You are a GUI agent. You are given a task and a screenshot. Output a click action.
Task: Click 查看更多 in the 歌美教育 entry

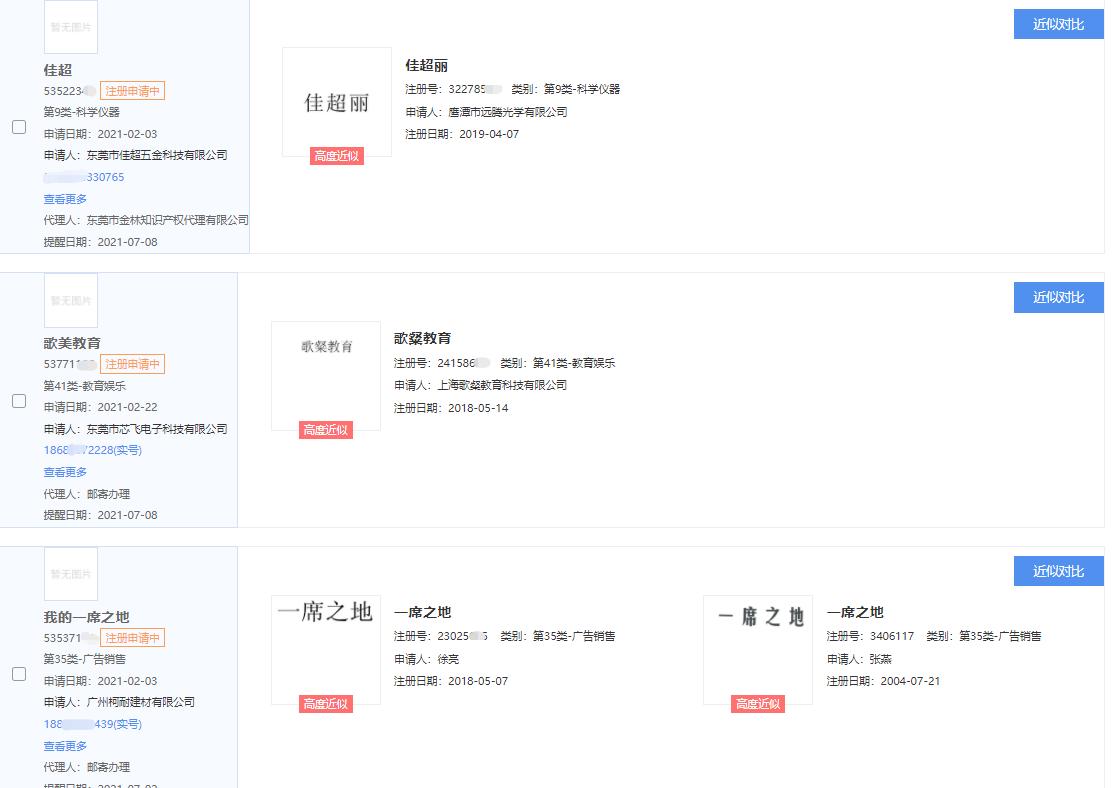pyautogui.click(x=65, y=472)
